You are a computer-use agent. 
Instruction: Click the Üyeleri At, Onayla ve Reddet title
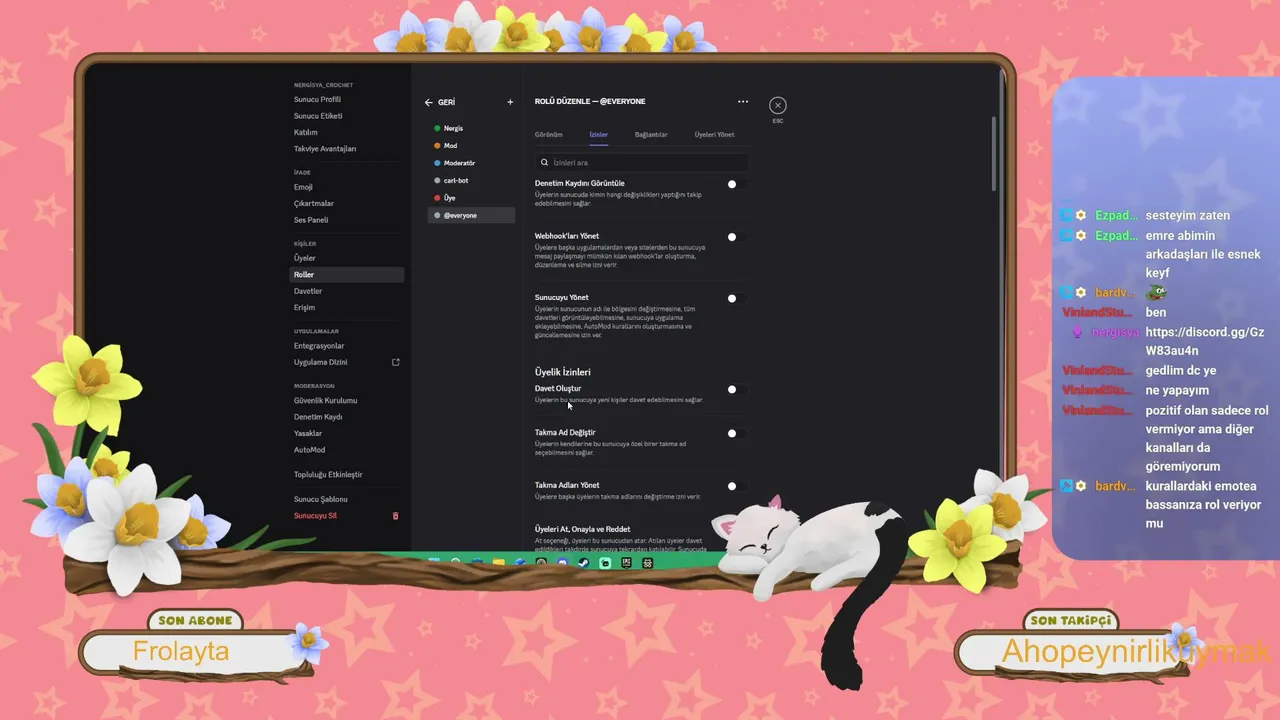[x=582, y=529]
